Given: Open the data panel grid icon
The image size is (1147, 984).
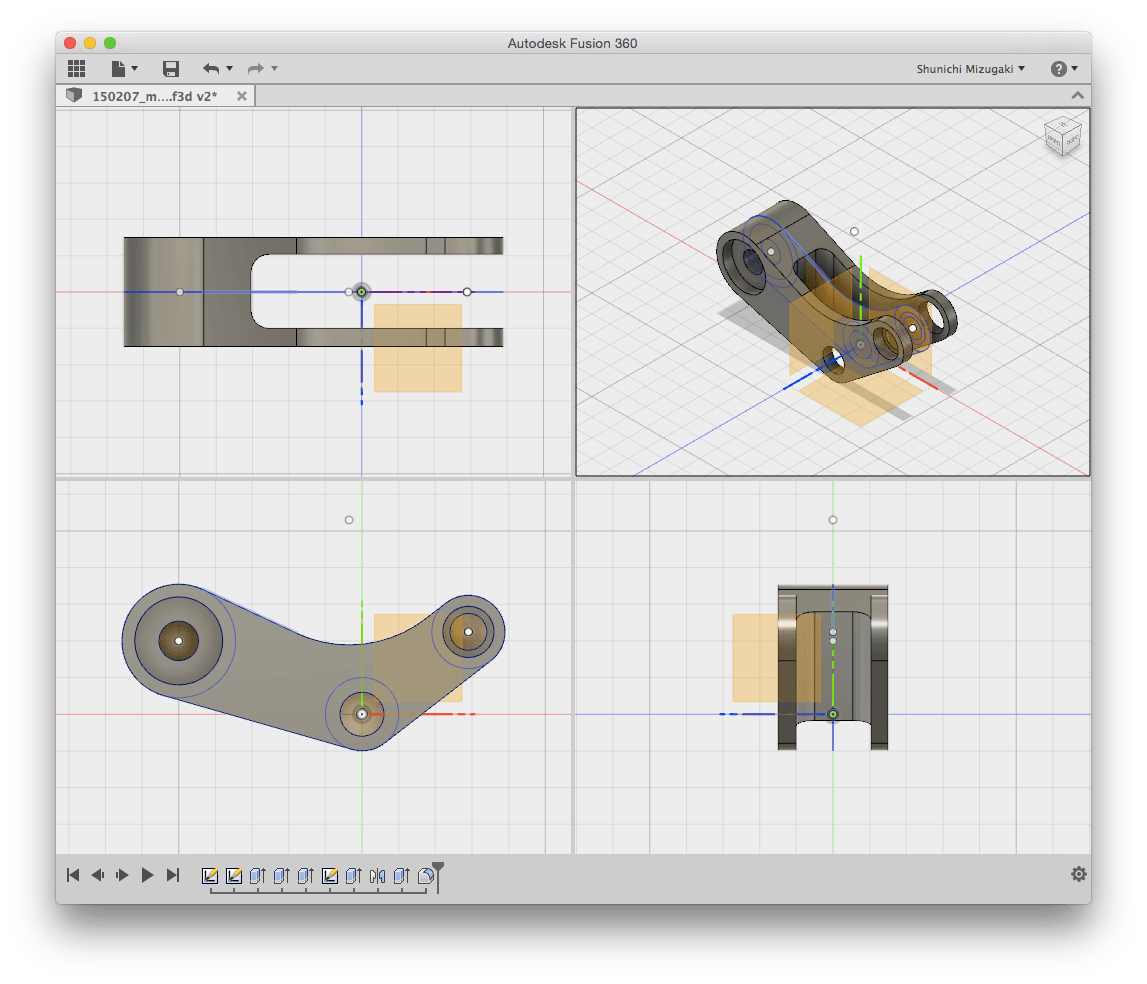Looking at the screenshot, I should (77, 69).
